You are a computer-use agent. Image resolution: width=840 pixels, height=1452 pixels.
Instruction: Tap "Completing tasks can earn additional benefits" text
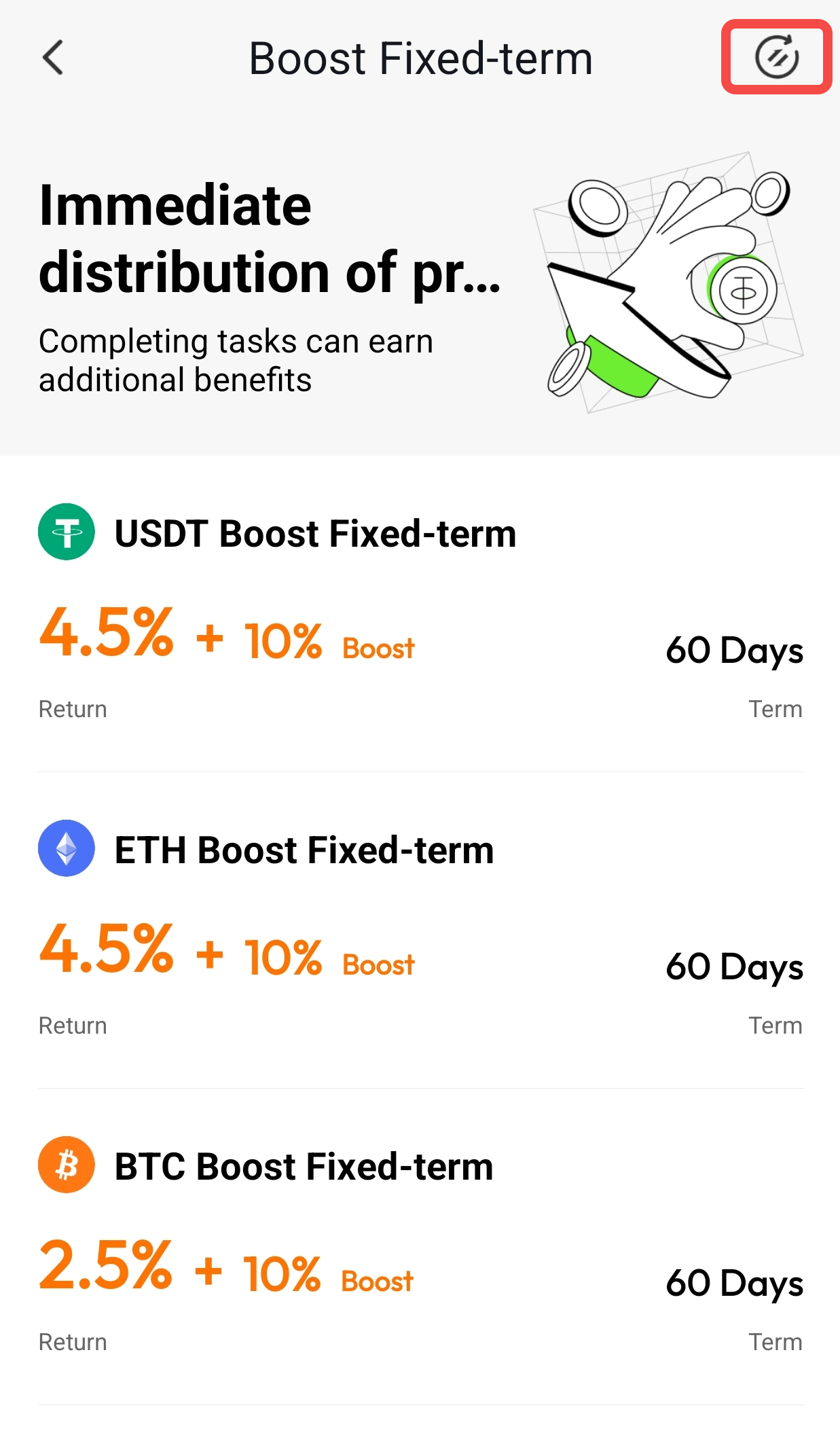(236, 360)
